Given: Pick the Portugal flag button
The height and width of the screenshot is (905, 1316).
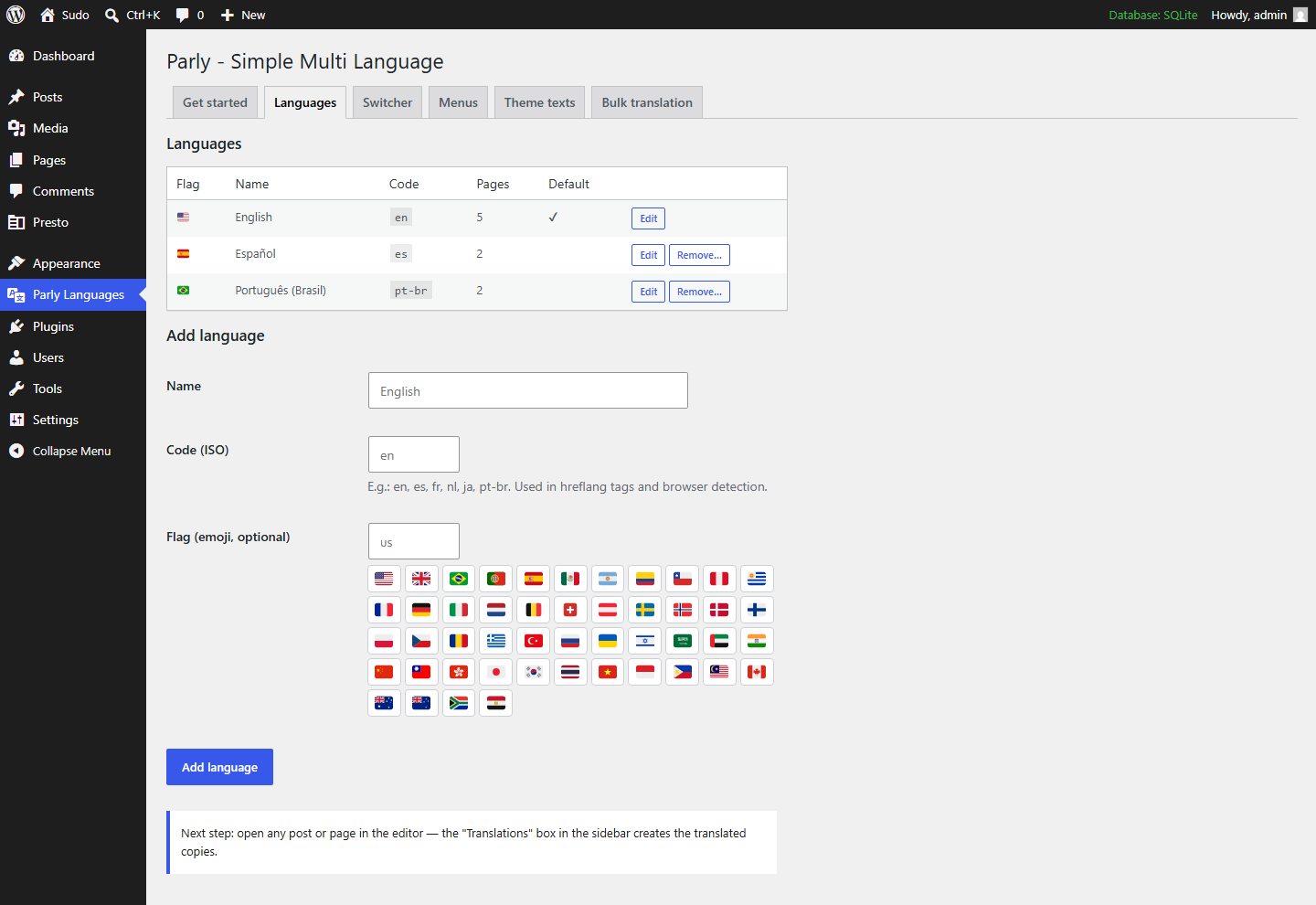Looking at the screenshot, I should (496, 579).
